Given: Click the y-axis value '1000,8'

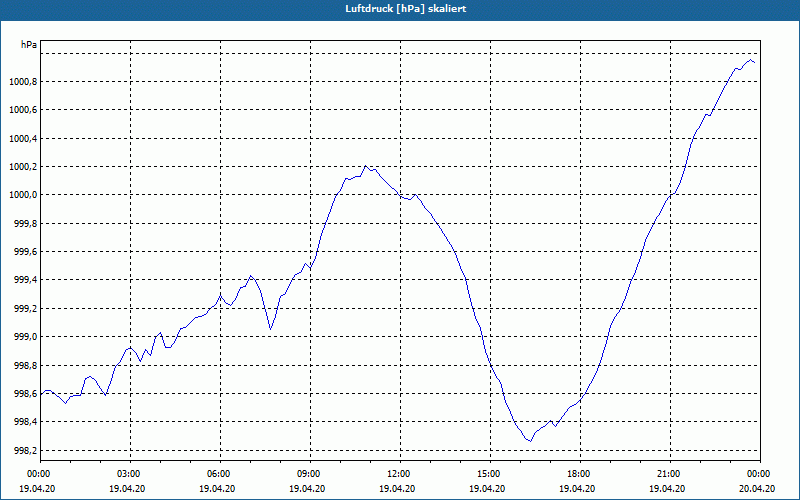Looking at the screenshot, I should [22, 82].
